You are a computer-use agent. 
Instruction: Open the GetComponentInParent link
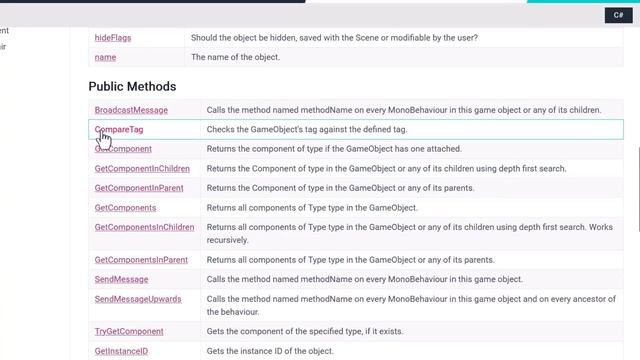point(139,188)
